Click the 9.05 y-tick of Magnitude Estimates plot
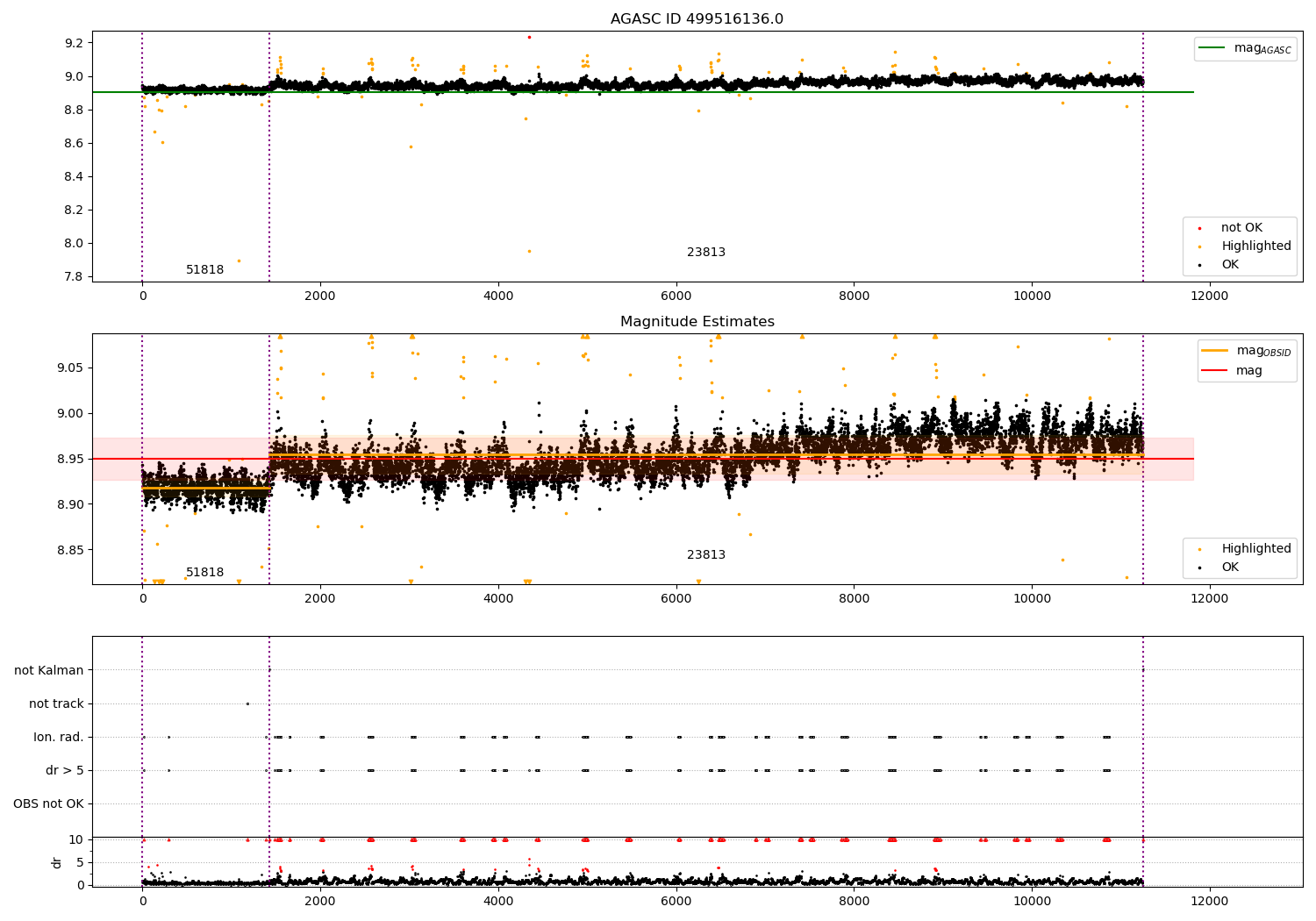Screen dimensions: 1316x921 pos(71,368)
